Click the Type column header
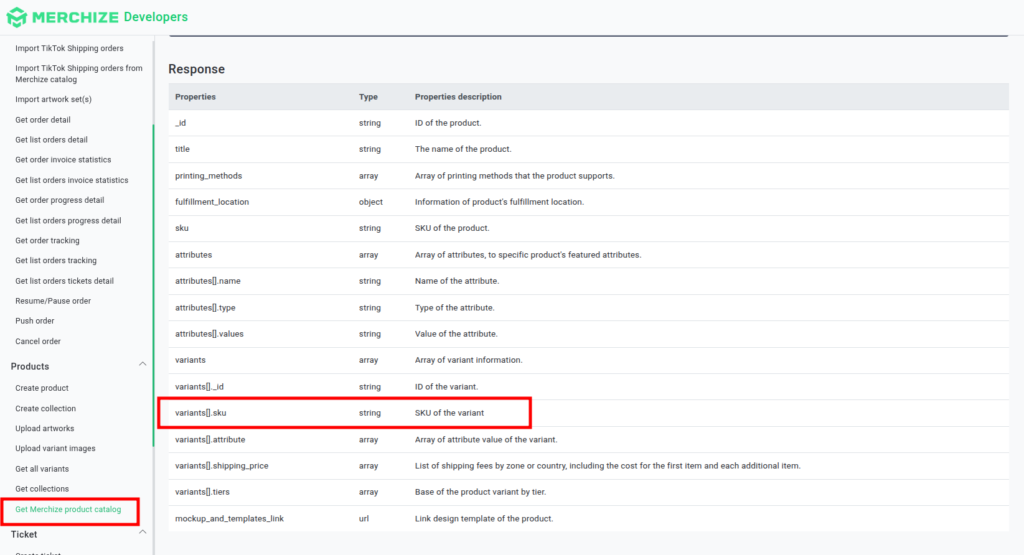The image size is (1024, 555). pyautogui.click(x=368, y=97)
